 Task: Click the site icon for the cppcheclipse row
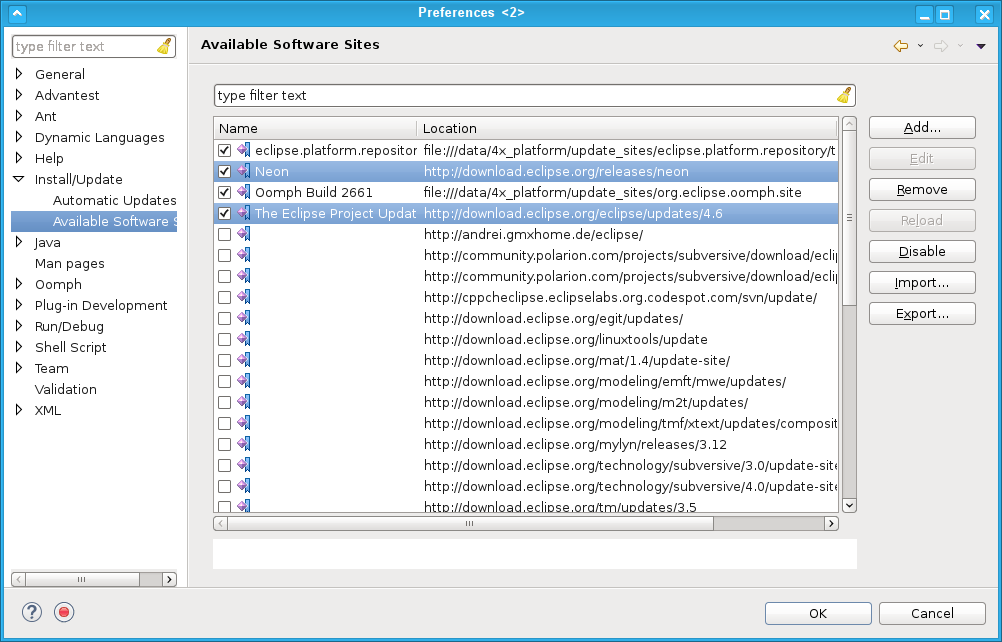click(x=243, y=296)
